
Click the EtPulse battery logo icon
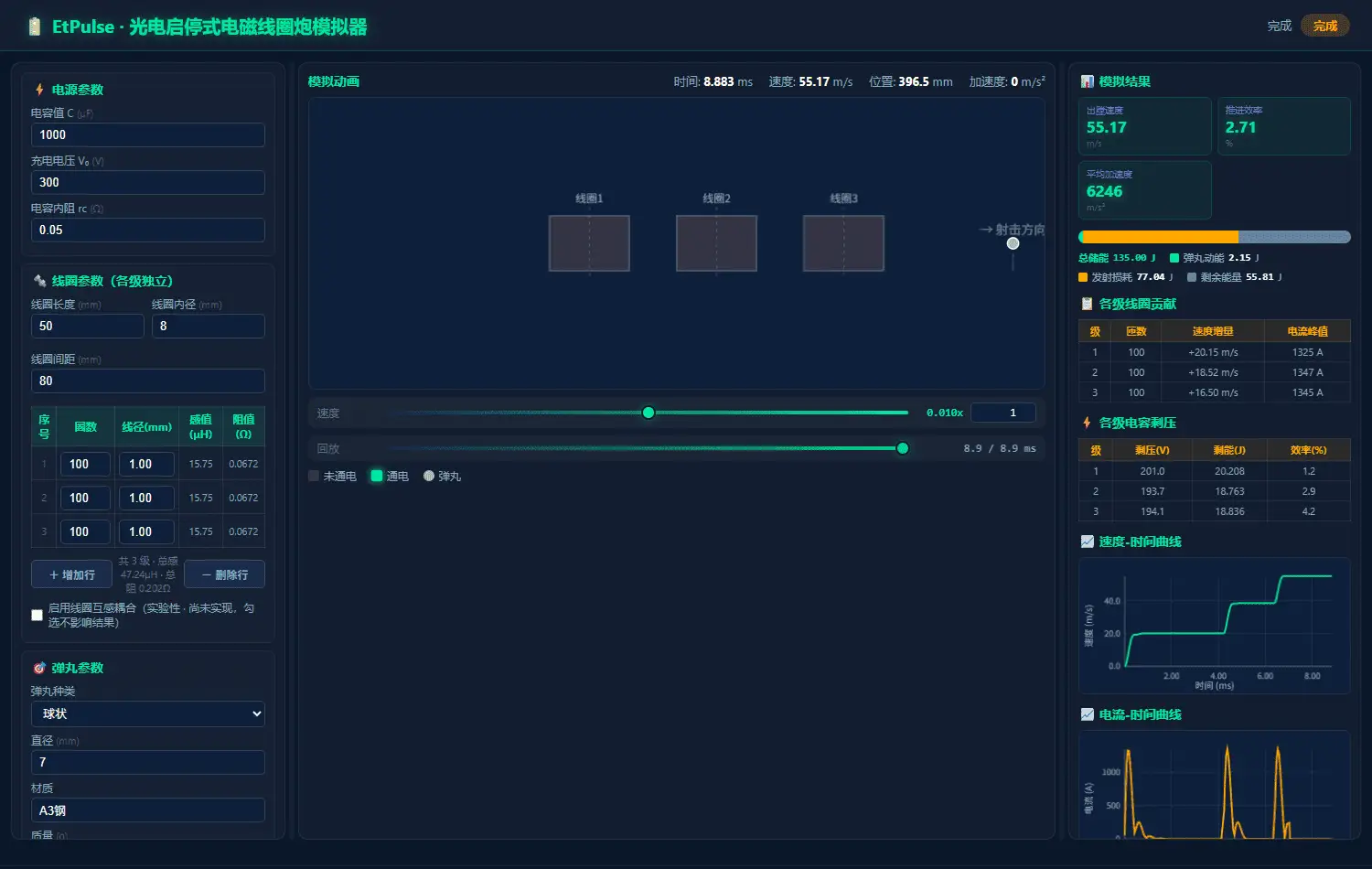(x=34, y=27)
